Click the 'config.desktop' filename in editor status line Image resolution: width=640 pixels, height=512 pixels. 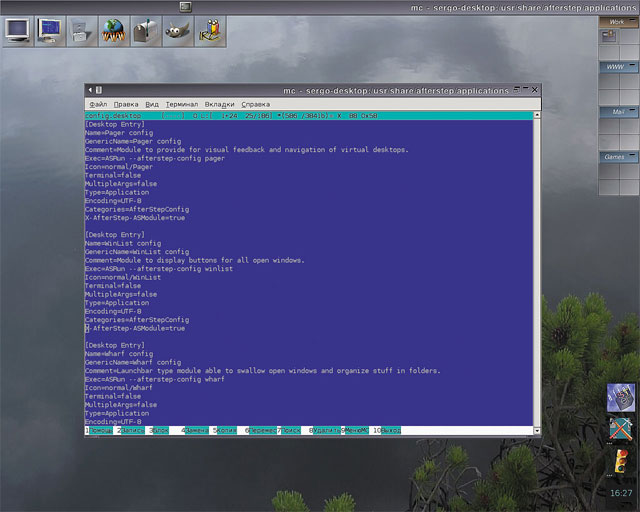(113, 116)
